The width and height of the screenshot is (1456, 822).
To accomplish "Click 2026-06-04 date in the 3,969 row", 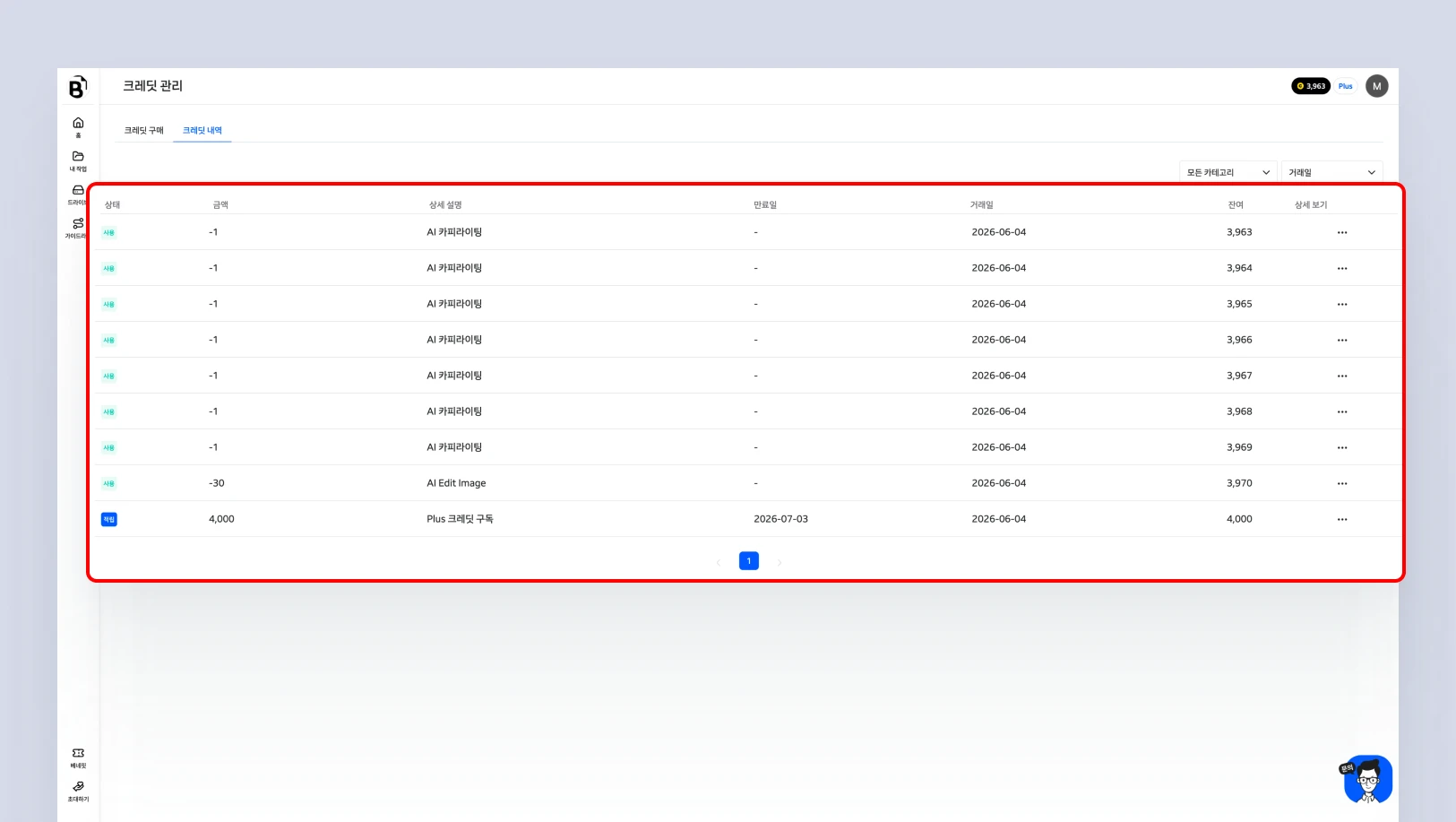I will coord(999,447).
